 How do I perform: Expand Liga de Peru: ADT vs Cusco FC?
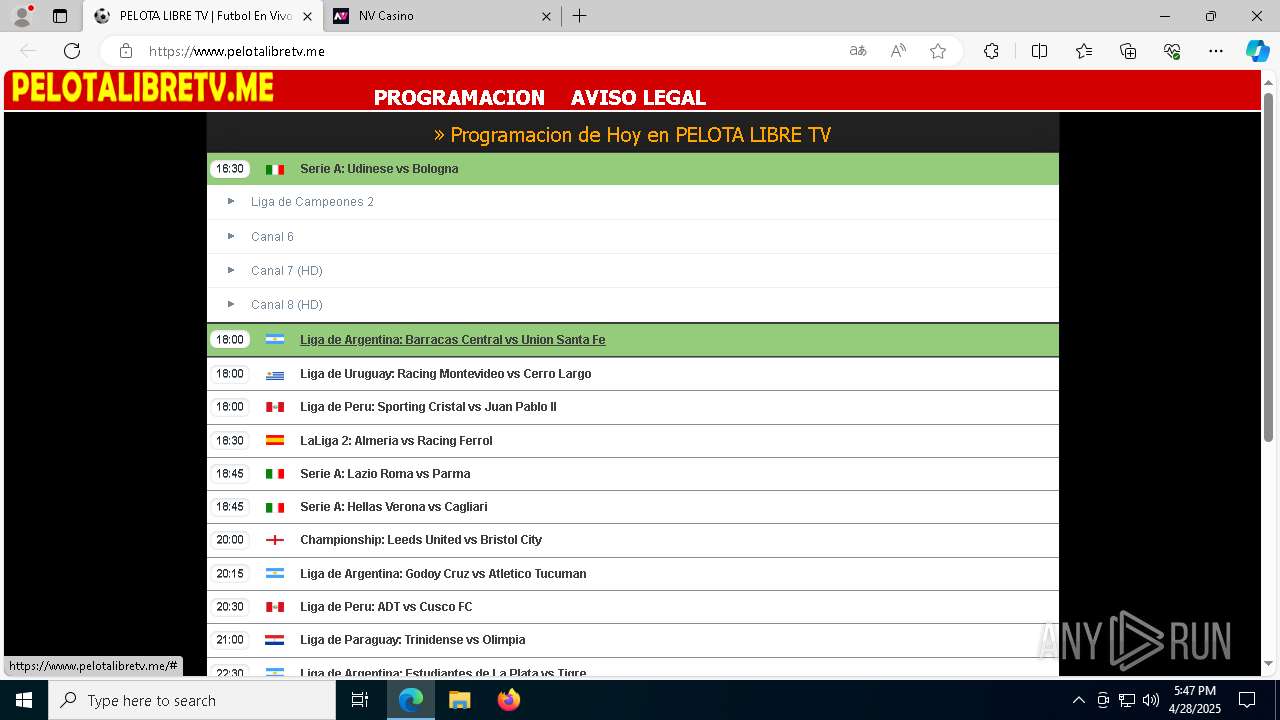tap(633, 607)
